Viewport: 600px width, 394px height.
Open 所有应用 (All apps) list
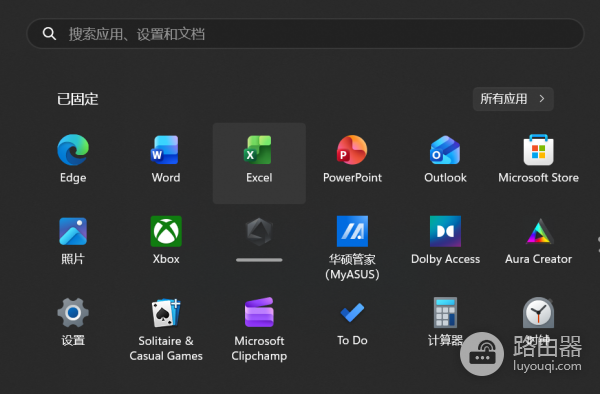click(x=513, y=99)
